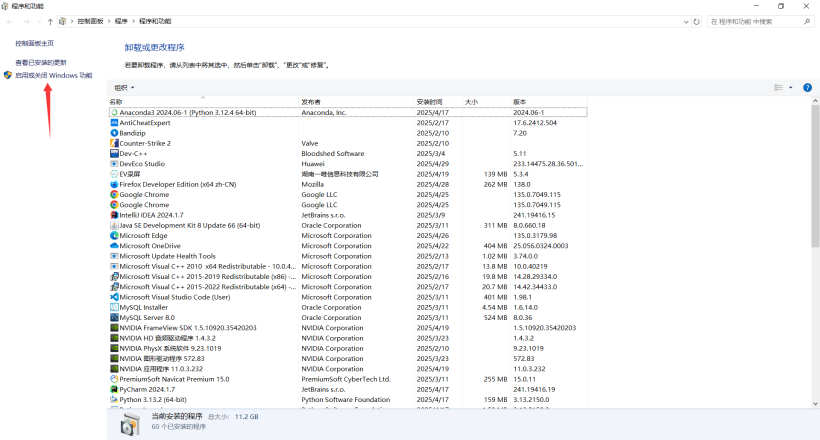Click the blue help question mark icon
The width and height of the screenshot is (820, 440).
click(807, 87)
